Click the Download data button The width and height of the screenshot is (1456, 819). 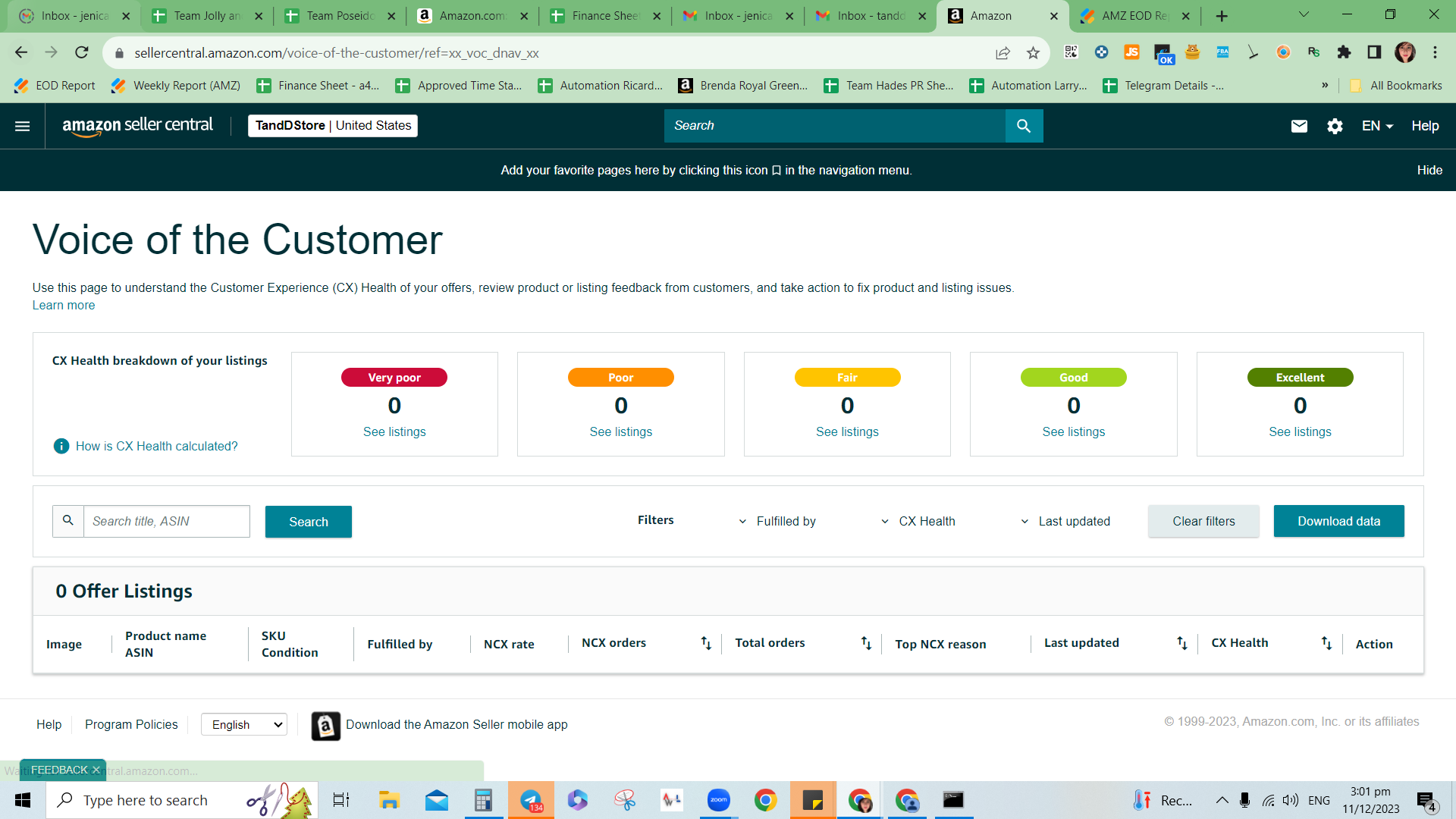pyautogui.click(x=1338, y=521)
